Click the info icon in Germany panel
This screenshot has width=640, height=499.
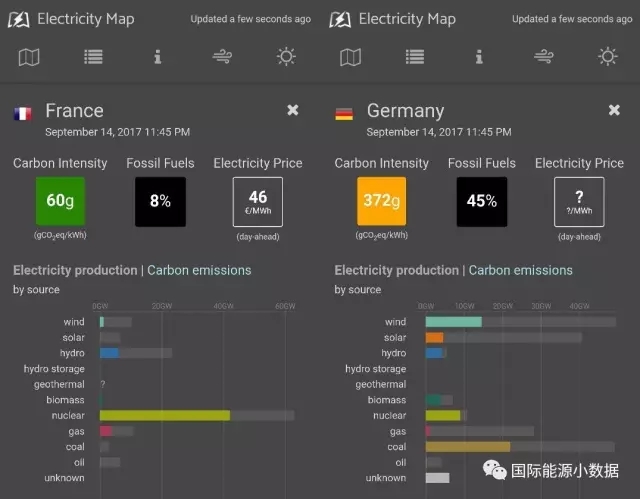click(x=479, y=57)
